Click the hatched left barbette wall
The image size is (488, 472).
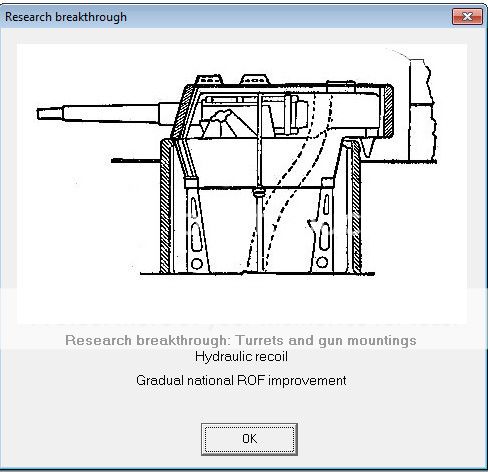166,207
